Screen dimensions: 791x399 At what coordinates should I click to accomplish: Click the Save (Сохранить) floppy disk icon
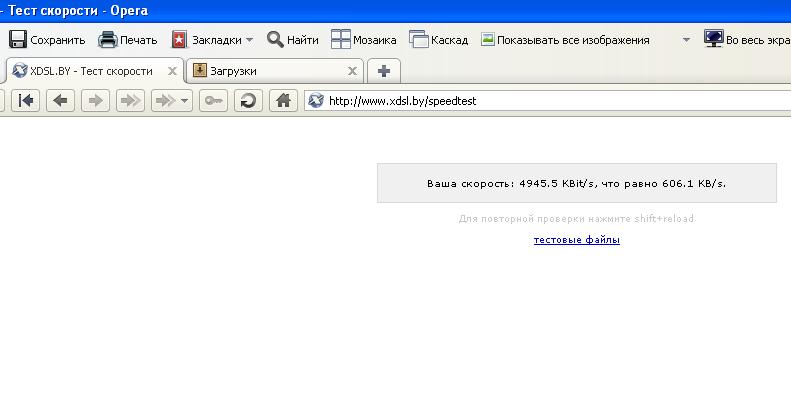(18, 39)
